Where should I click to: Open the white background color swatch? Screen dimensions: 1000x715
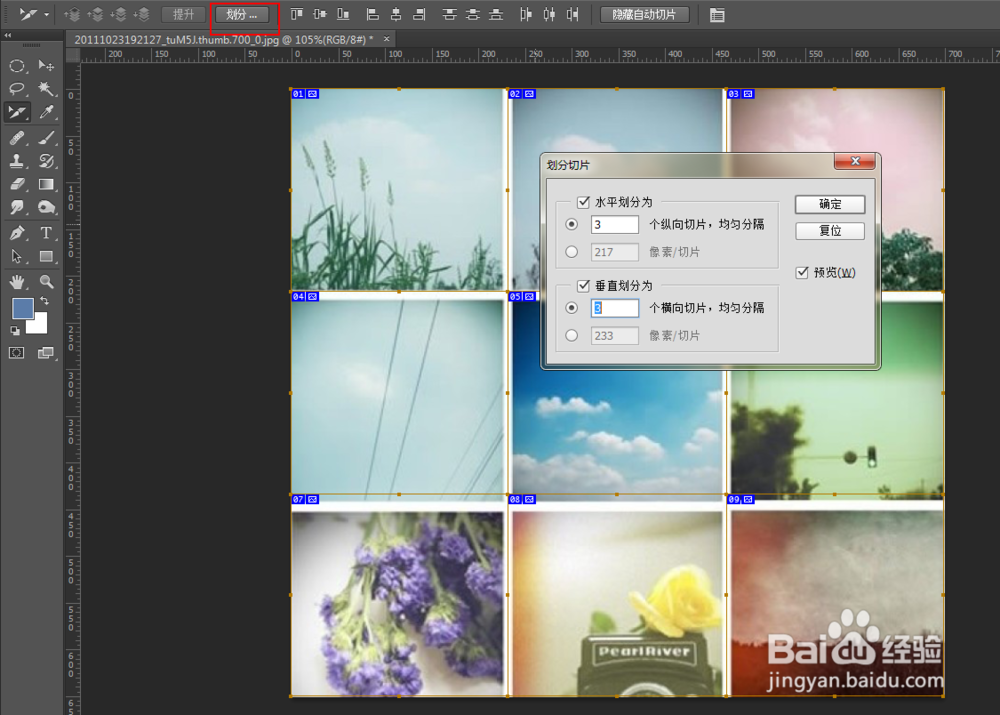pyautogui.click(x=40, y=325)
